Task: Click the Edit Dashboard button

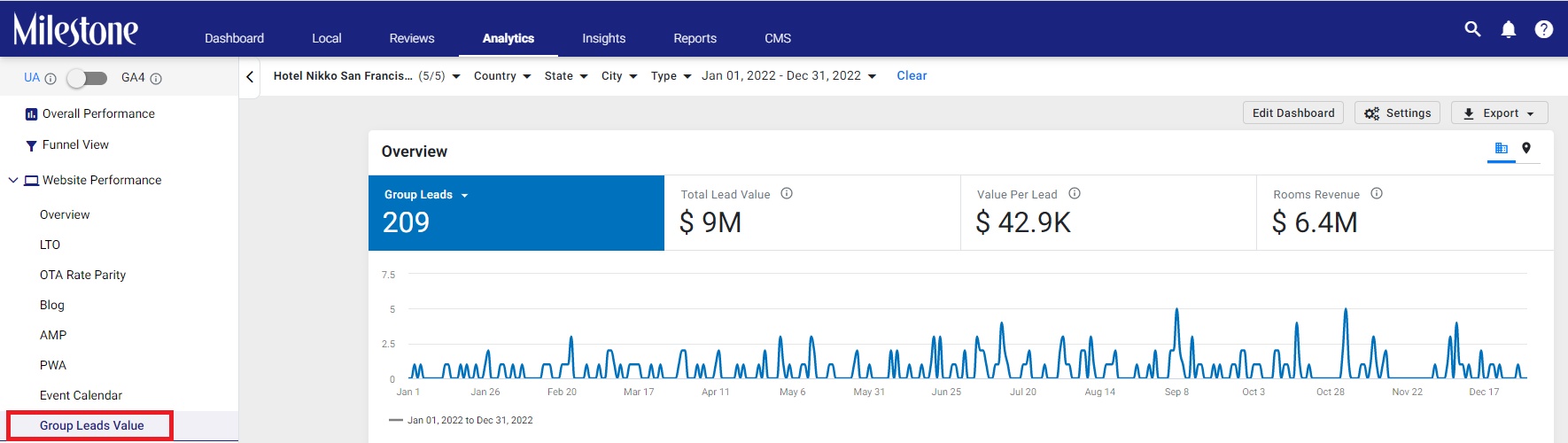Action: pos(1293,113)
